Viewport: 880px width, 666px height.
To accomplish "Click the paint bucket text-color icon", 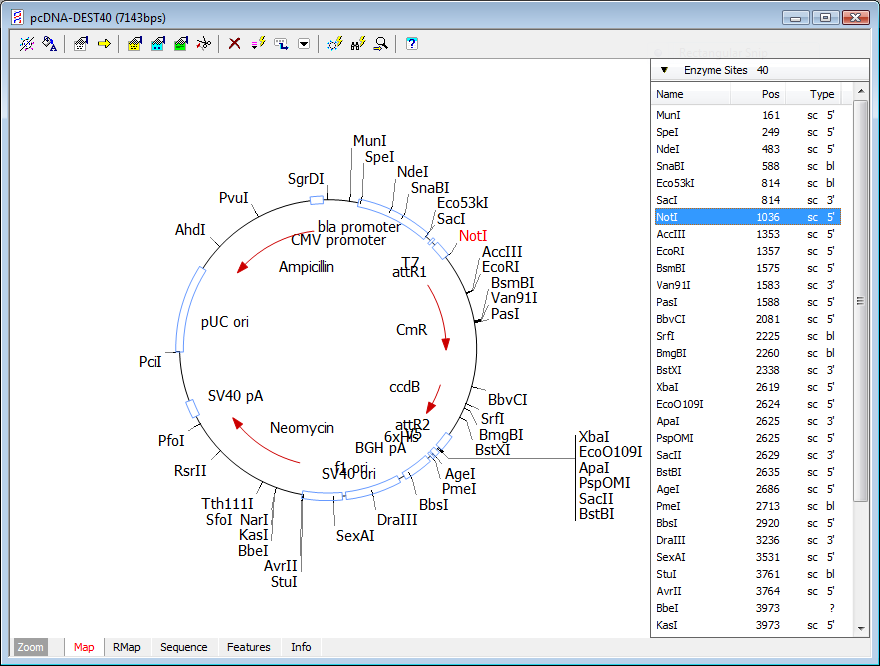I will pyautogui.click(x=49, y=44).
